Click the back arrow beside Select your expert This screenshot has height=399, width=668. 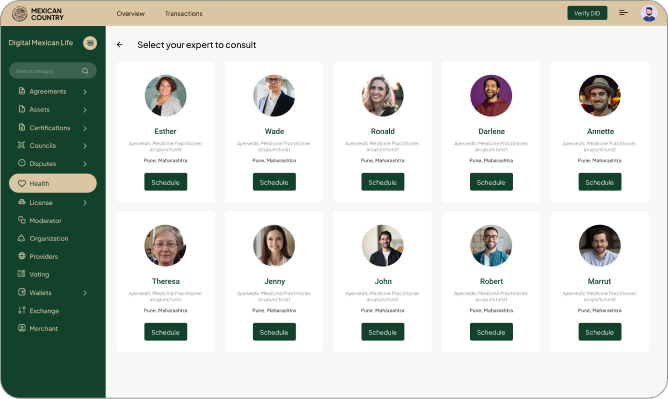click(x=120, y=45)
